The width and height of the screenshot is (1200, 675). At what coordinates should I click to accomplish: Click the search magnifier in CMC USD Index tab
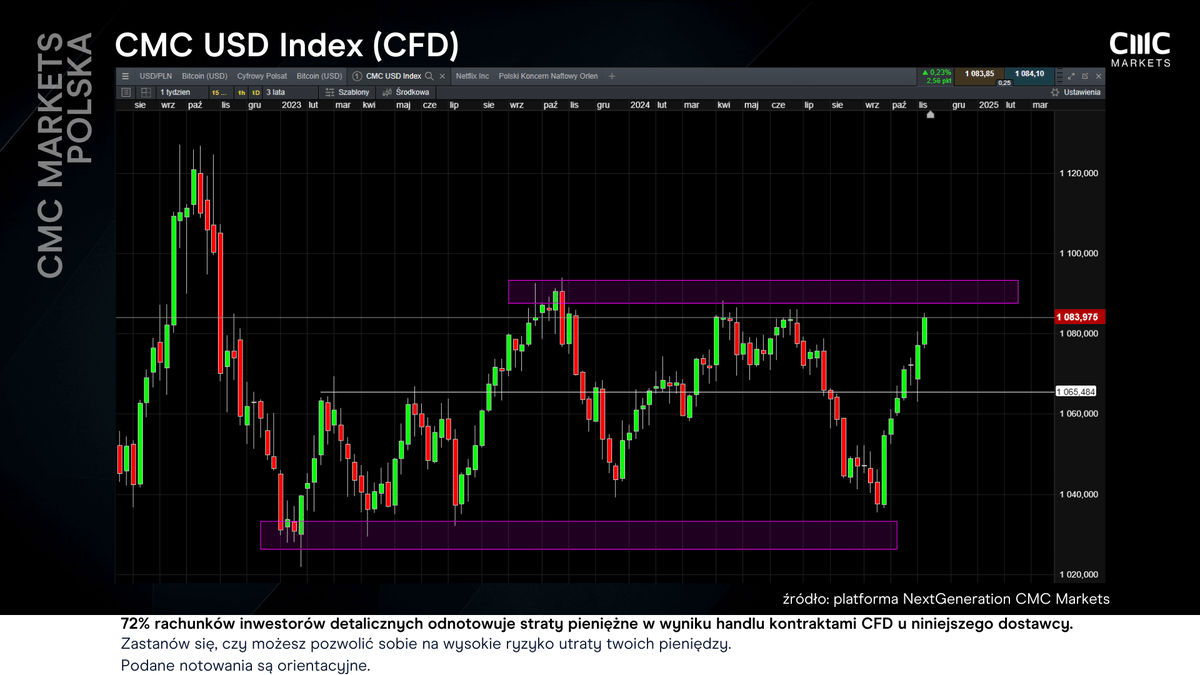click(x=429, y=76)
